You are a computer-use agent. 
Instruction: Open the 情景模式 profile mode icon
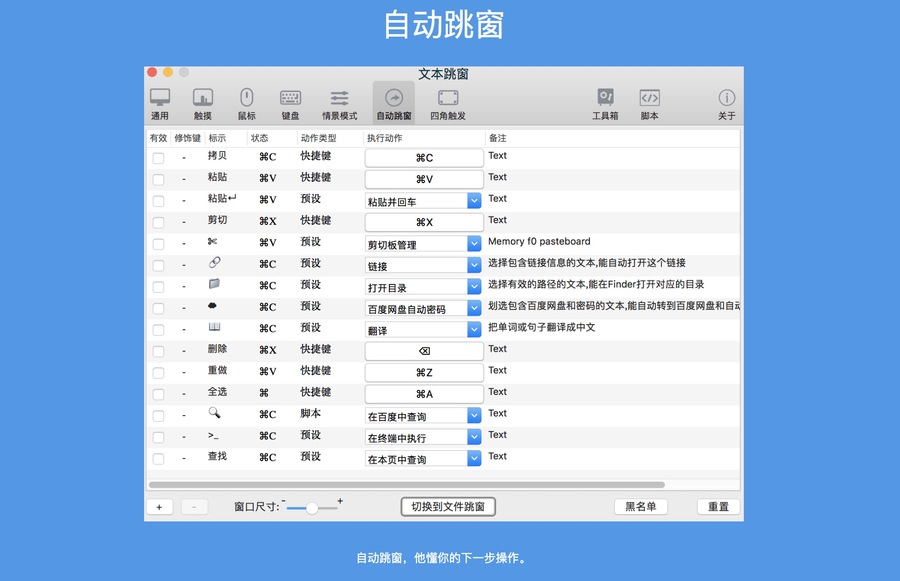(x=339, y=104)
